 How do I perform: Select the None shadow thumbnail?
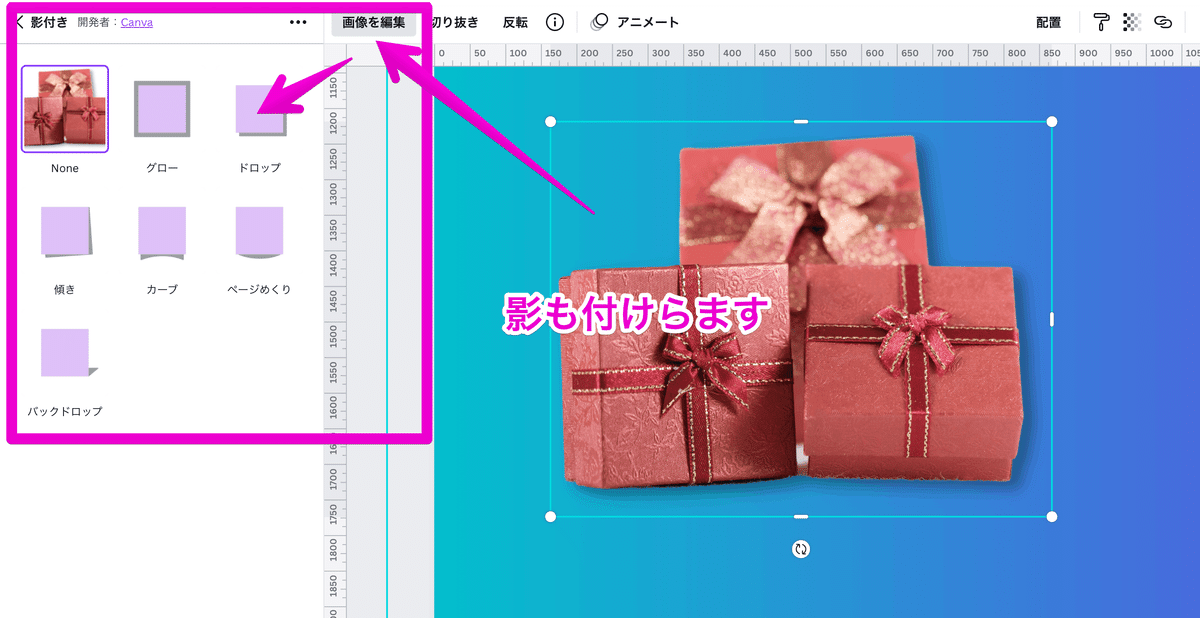point(65,109)
